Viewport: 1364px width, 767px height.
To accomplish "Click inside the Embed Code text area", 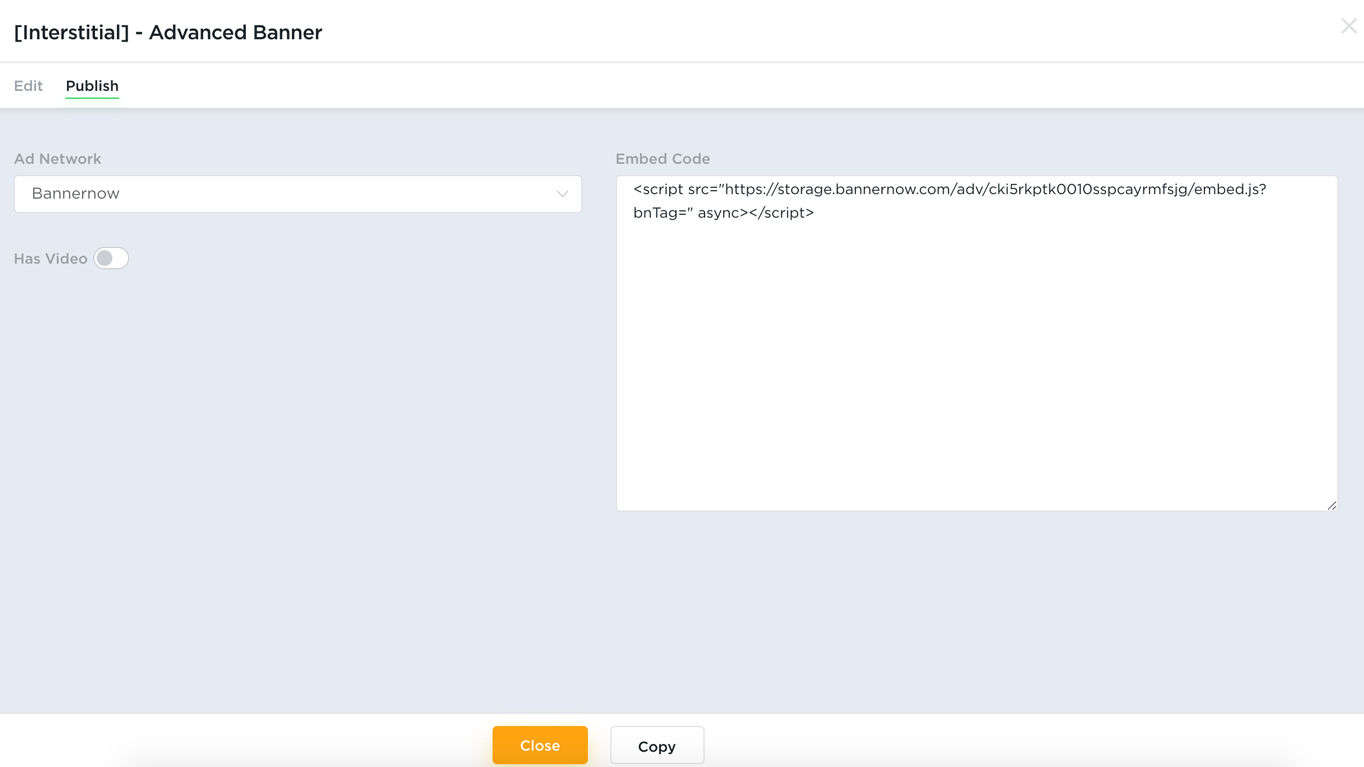I will tap(977, 343).
